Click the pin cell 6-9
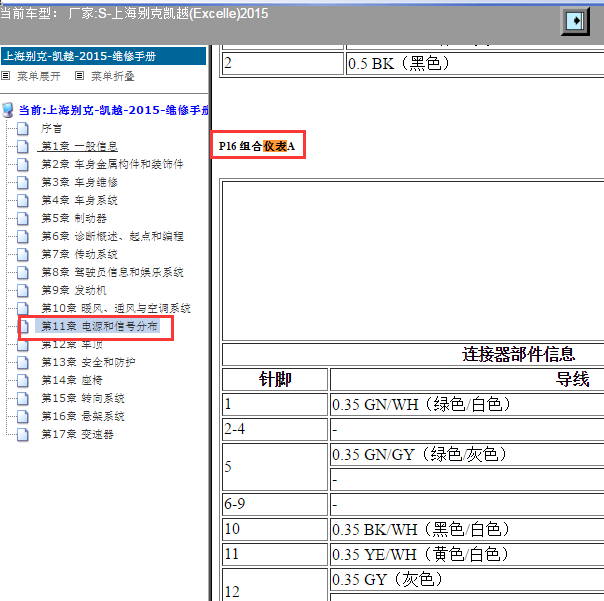The width and height of the screenshot is (604, 601). 275,504
